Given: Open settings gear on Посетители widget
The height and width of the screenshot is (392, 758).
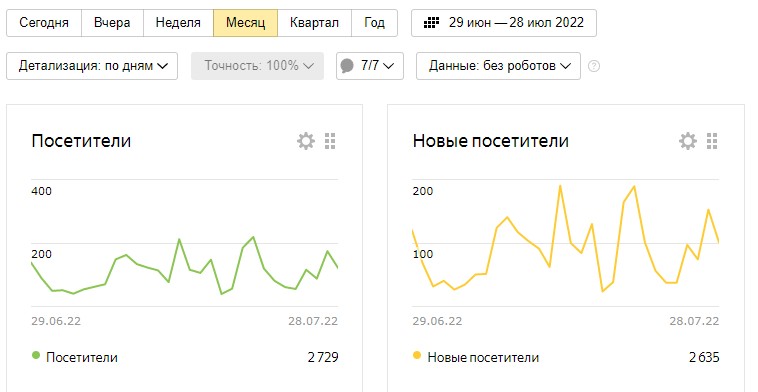Looking at the screenshot, I should (306, 141).
